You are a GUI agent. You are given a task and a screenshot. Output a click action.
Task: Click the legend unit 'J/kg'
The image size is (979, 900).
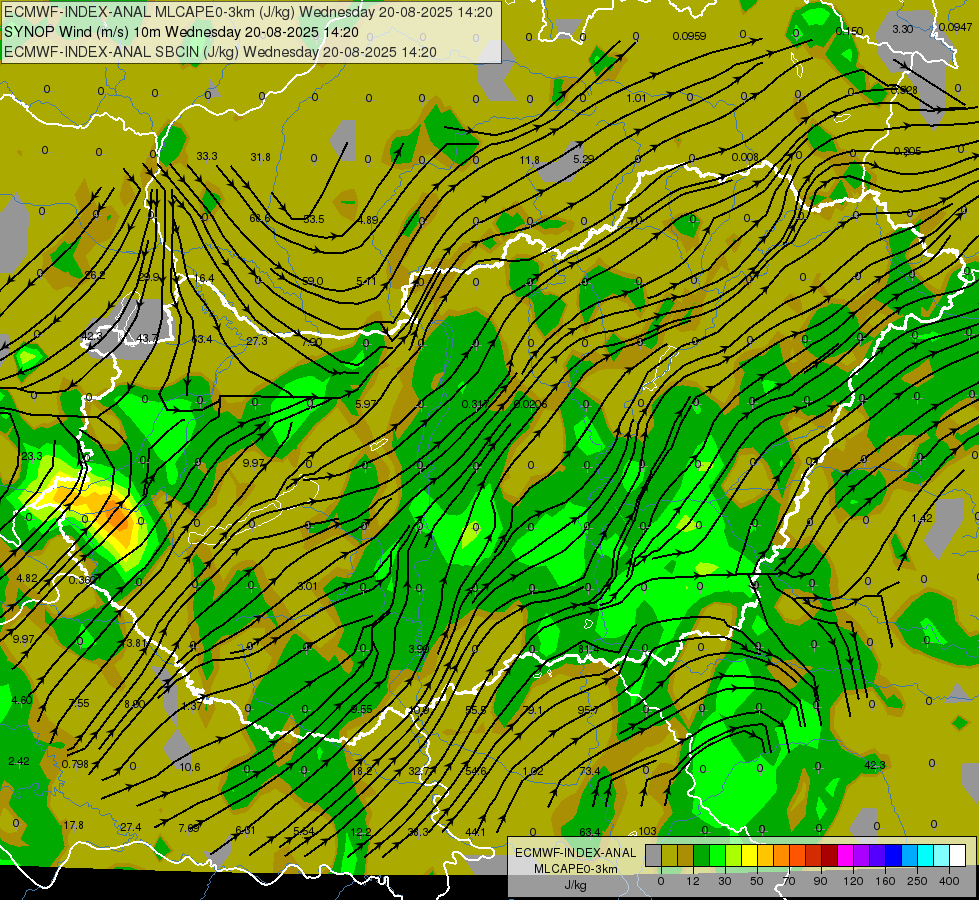click(x=575, y=885)
